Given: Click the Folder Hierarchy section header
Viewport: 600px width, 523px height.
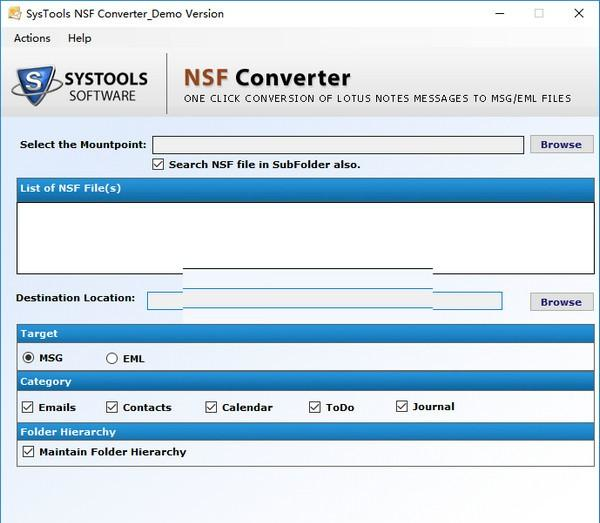Looking at the screenshot, I should tap(305, 432).
